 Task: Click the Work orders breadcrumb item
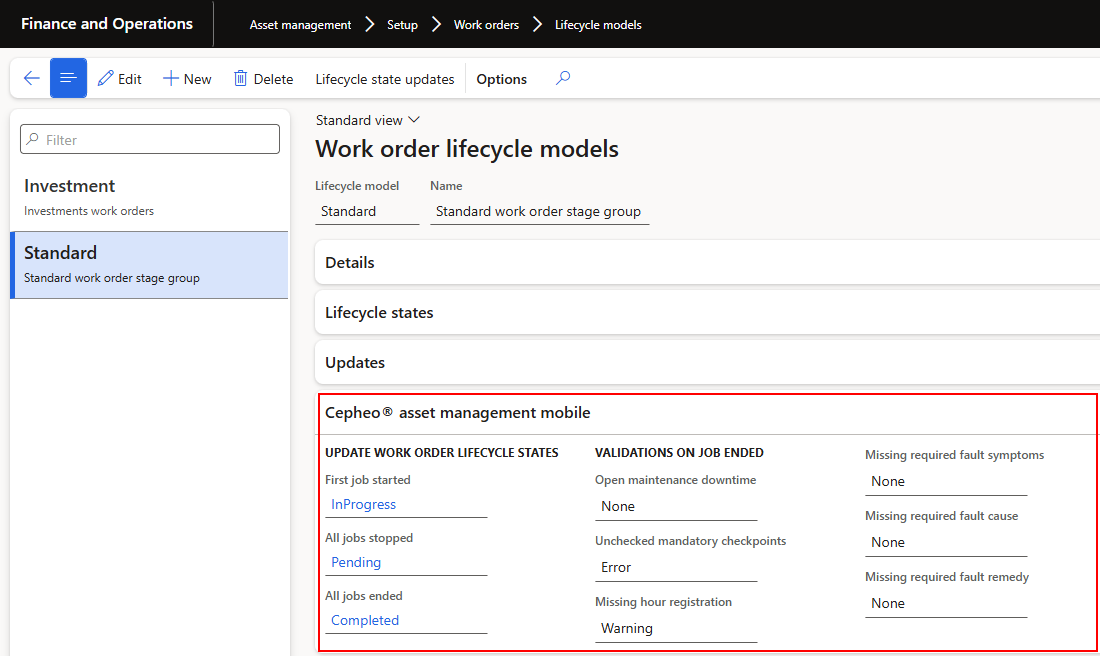486,25
